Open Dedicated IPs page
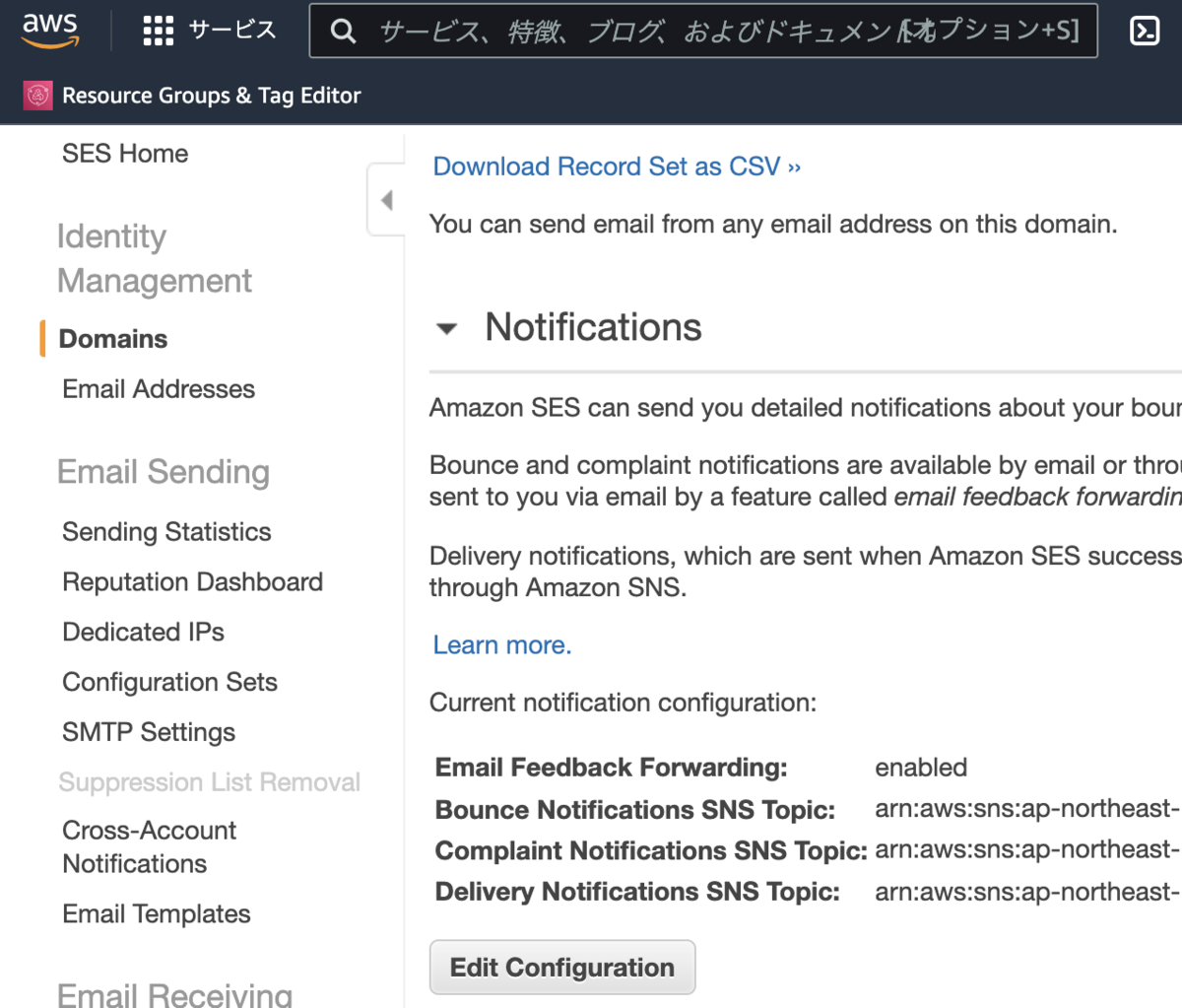Image resolution: width=1182 pixels, height=1008 pixels. click(143, 632)
